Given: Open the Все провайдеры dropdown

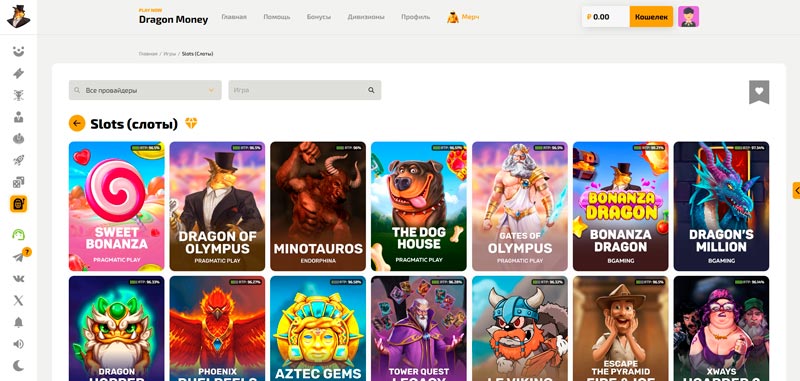Looking at the screenshot, I should tap(145, 90).
